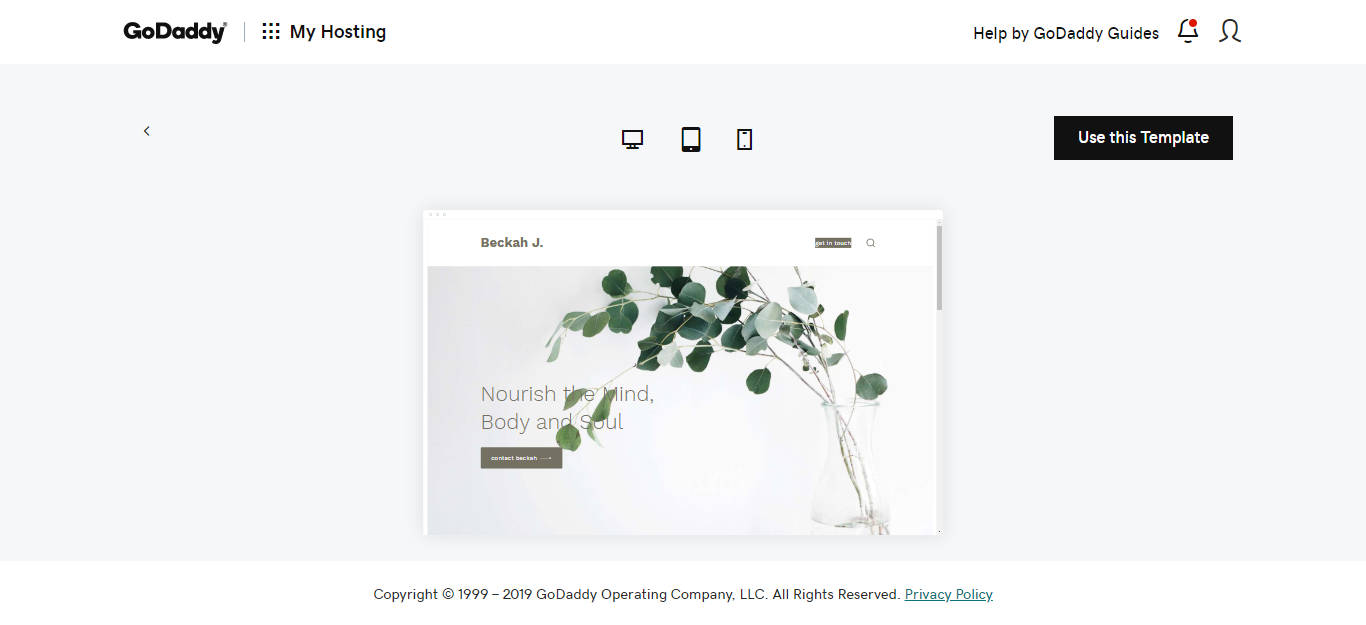
Task: Click the search icon in template preview
Action: 870,243
